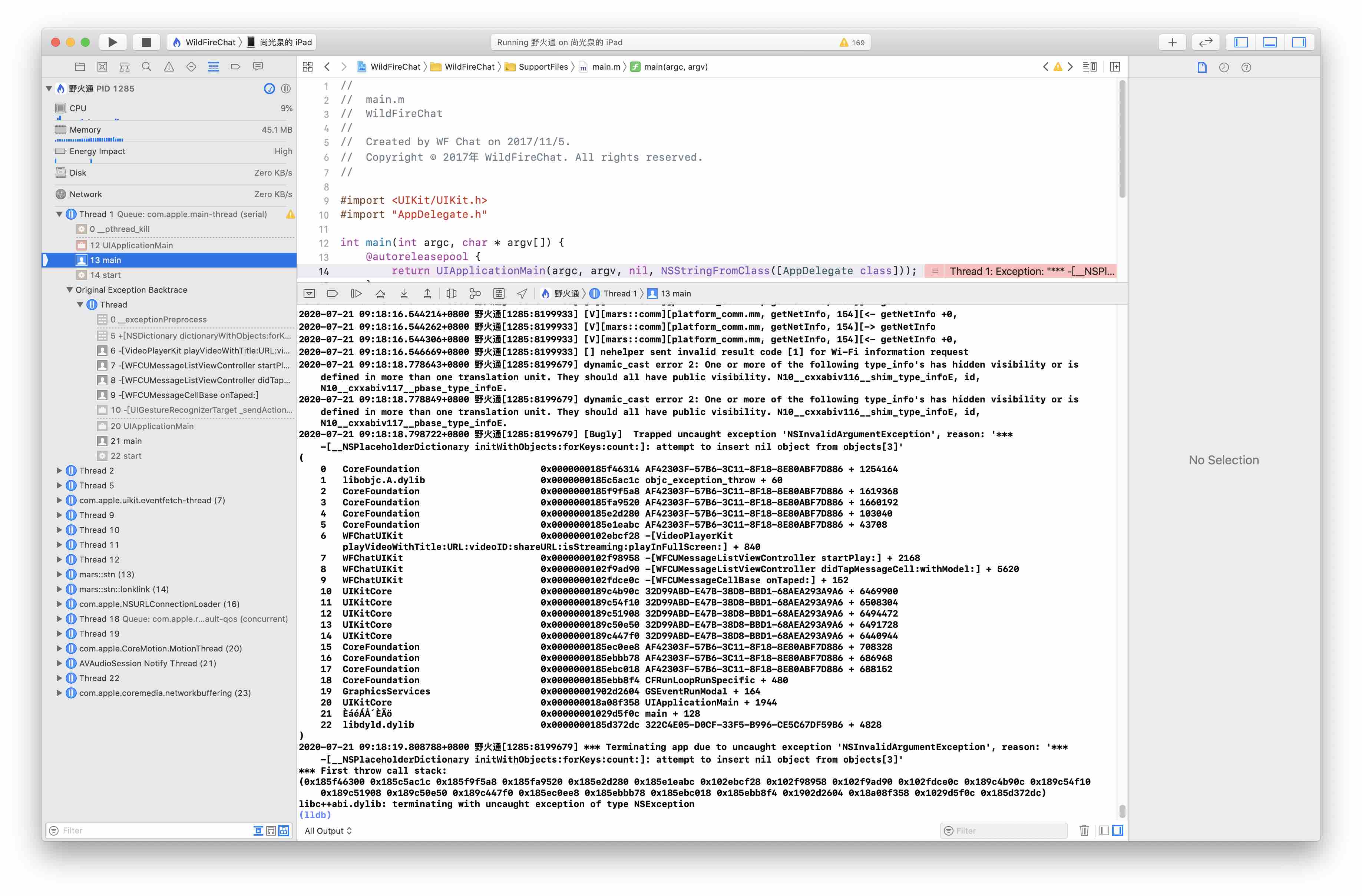
Task: Toggle hiding the debug area
Action: (x=309, y=293)
